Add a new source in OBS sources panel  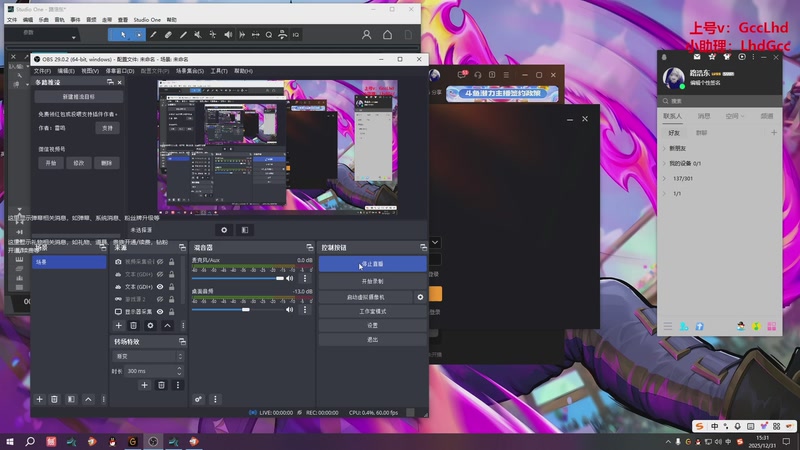pos(118,326)
